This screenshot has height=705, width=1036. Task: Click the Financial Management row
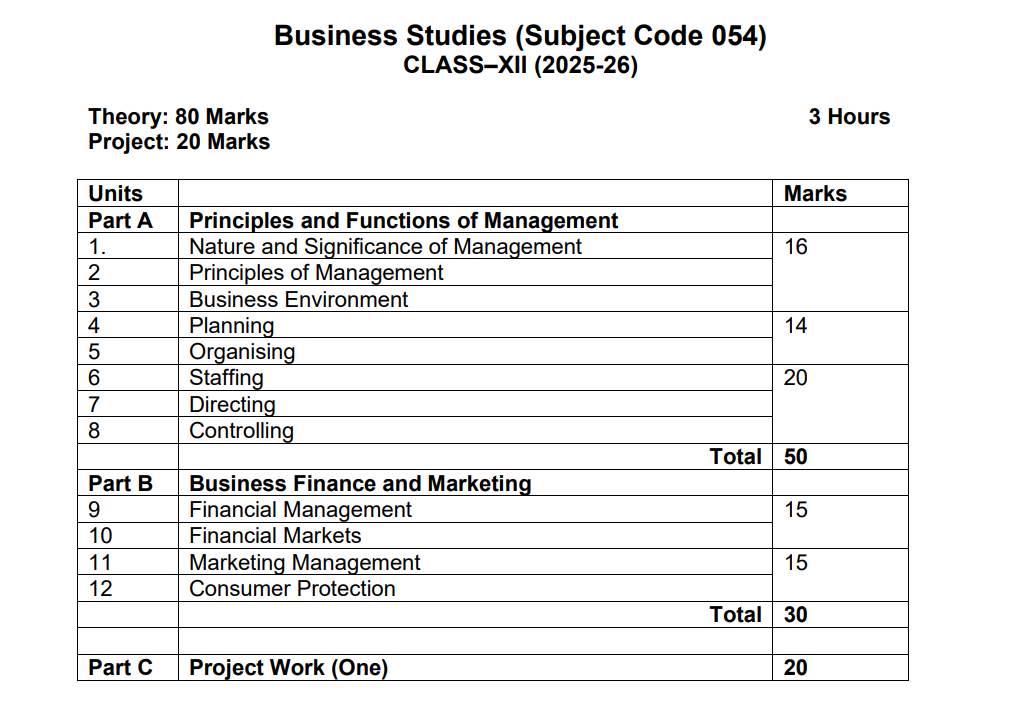click(300, 510)
